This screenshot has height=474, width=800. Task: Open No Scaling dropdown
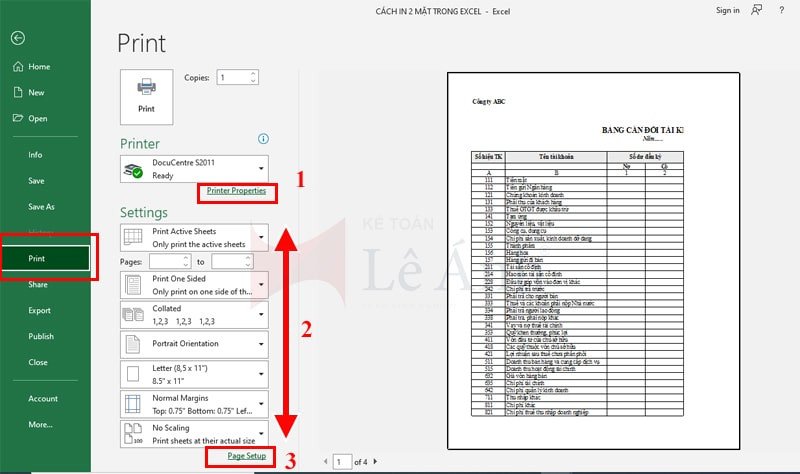[x=194, y=432]
